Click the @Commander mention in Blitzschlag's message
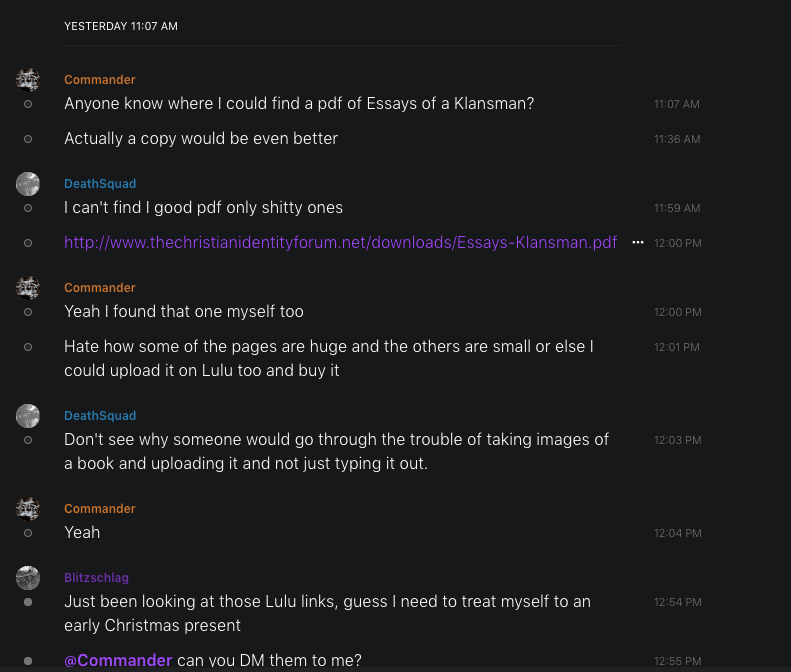 click(x=118, y=660)
